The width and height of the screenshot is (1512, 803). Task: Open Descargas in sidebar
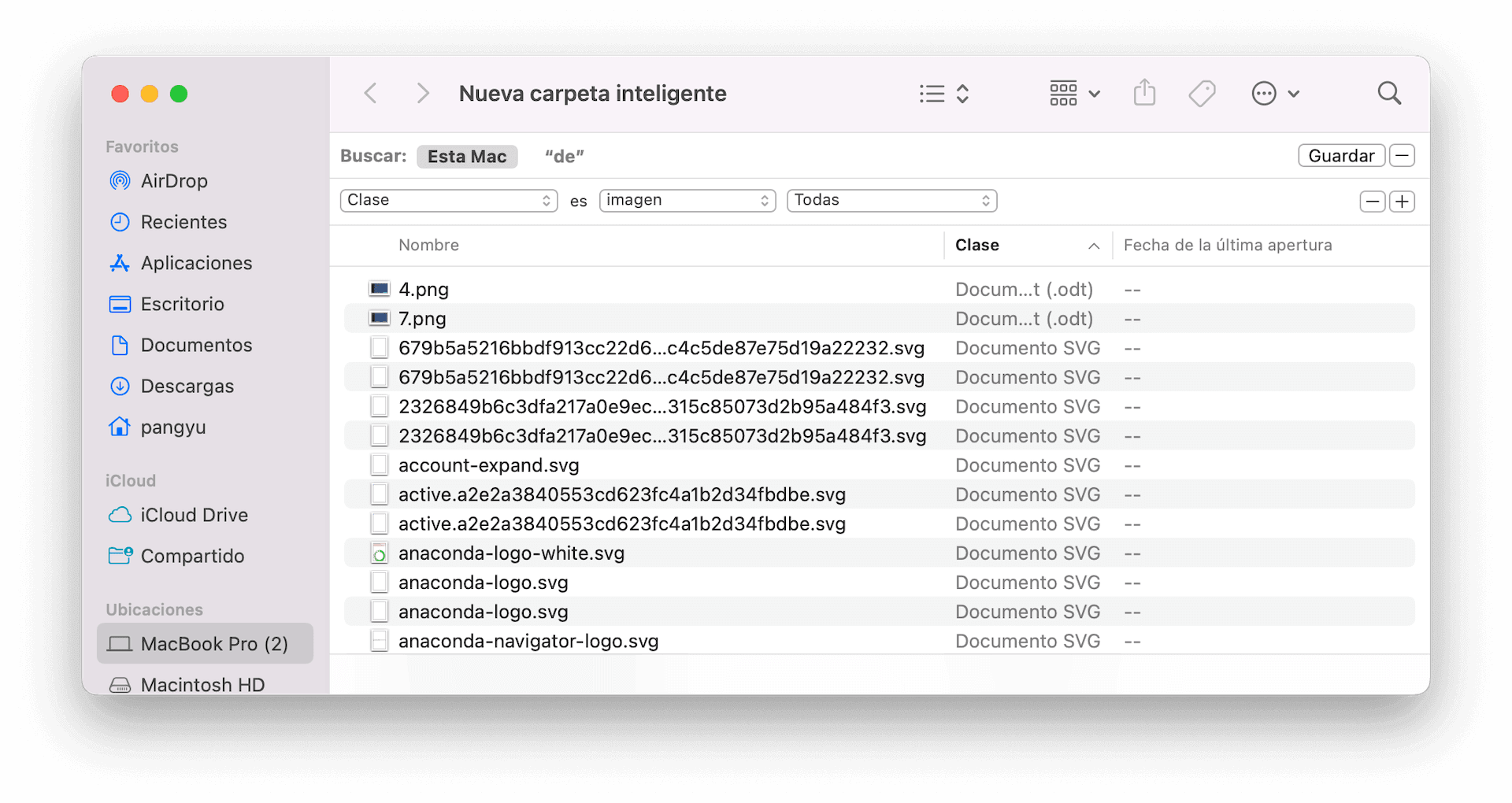pyautogui.click(x=205, y=386)
